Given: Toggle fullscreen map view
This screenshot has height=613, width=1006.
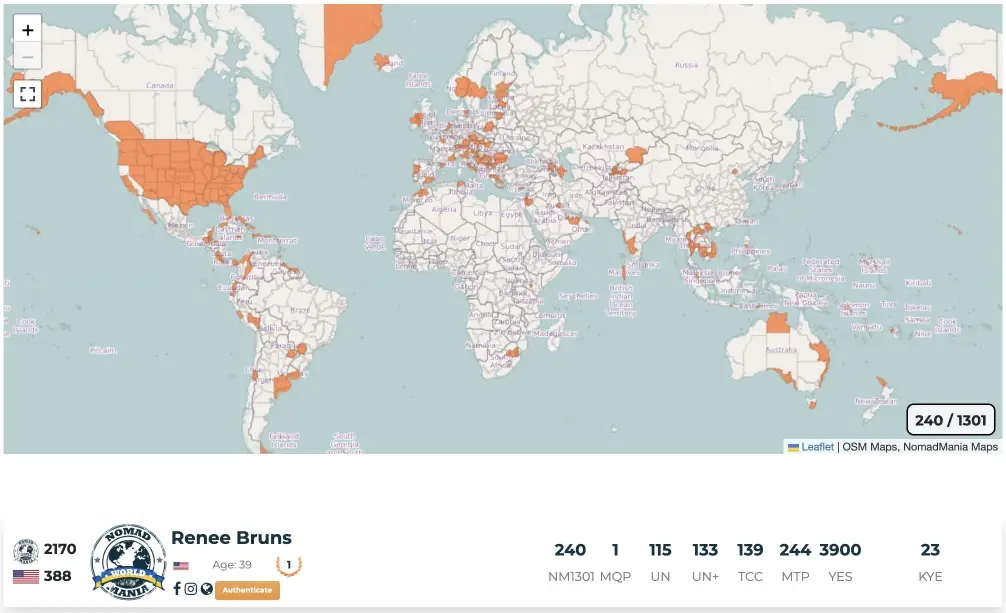Looking at the screenshot, I should pyautogui.click(x=28, y=94).
